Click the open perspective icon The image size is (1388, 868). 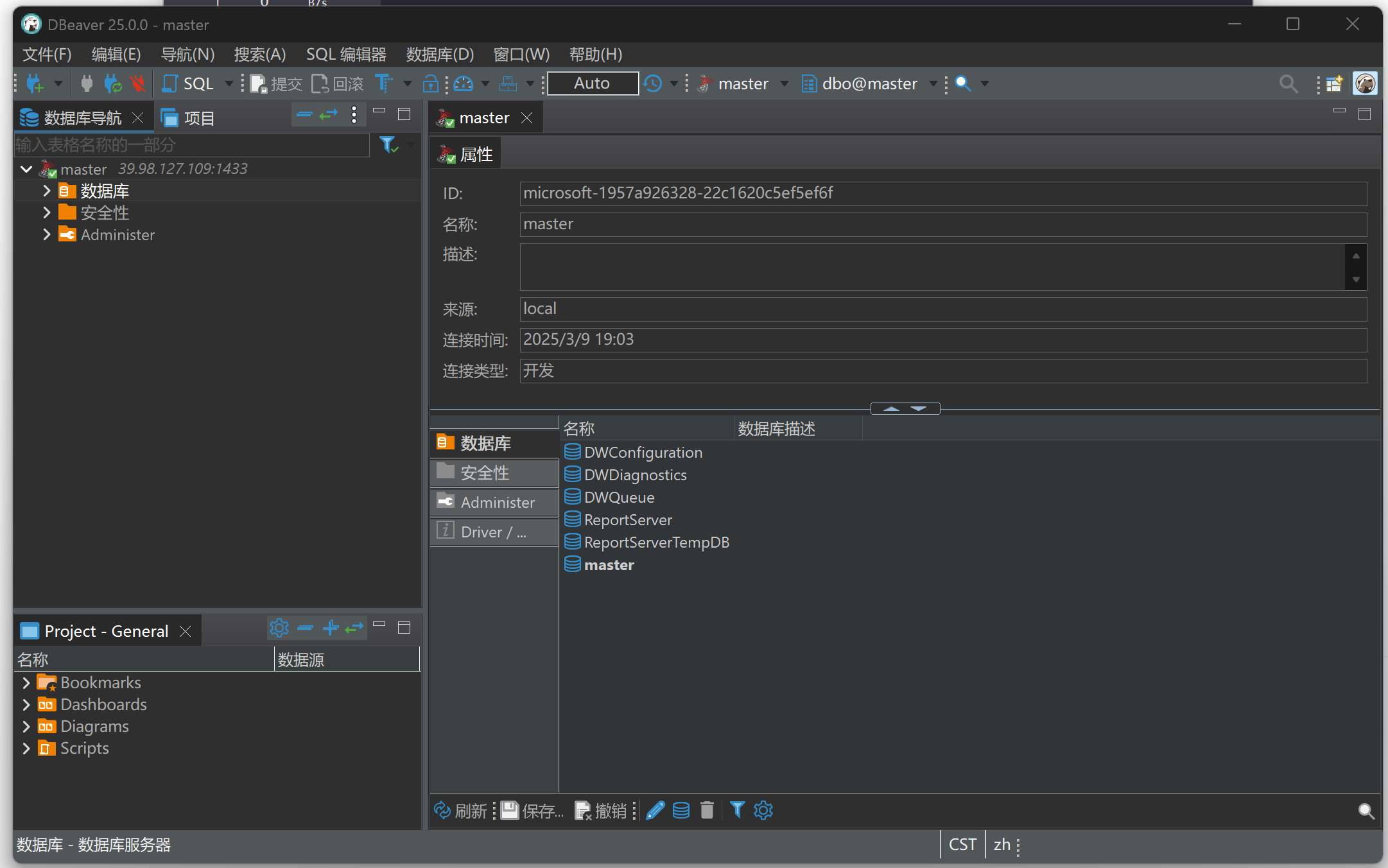pyautogui.click(x=1333, y=83)
